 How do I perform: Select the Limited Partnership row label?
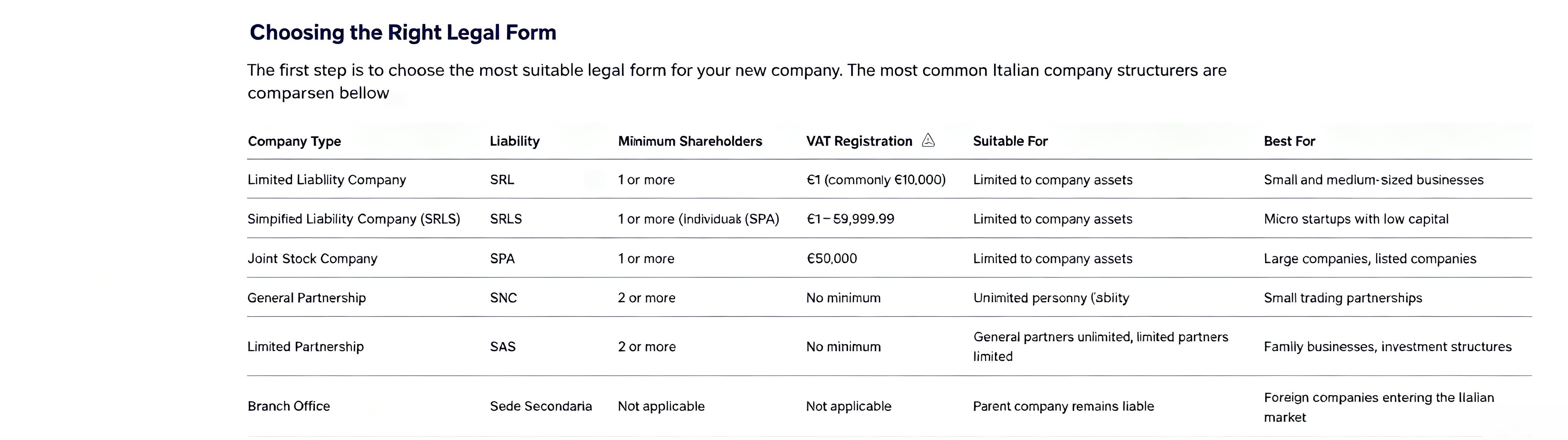(x=306, y=346)
